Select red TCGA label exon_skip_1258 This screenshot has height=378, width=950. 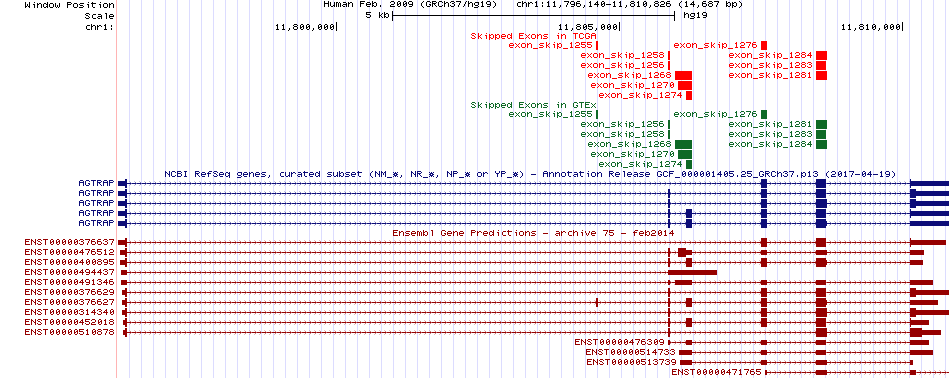[x=623, y=55]
